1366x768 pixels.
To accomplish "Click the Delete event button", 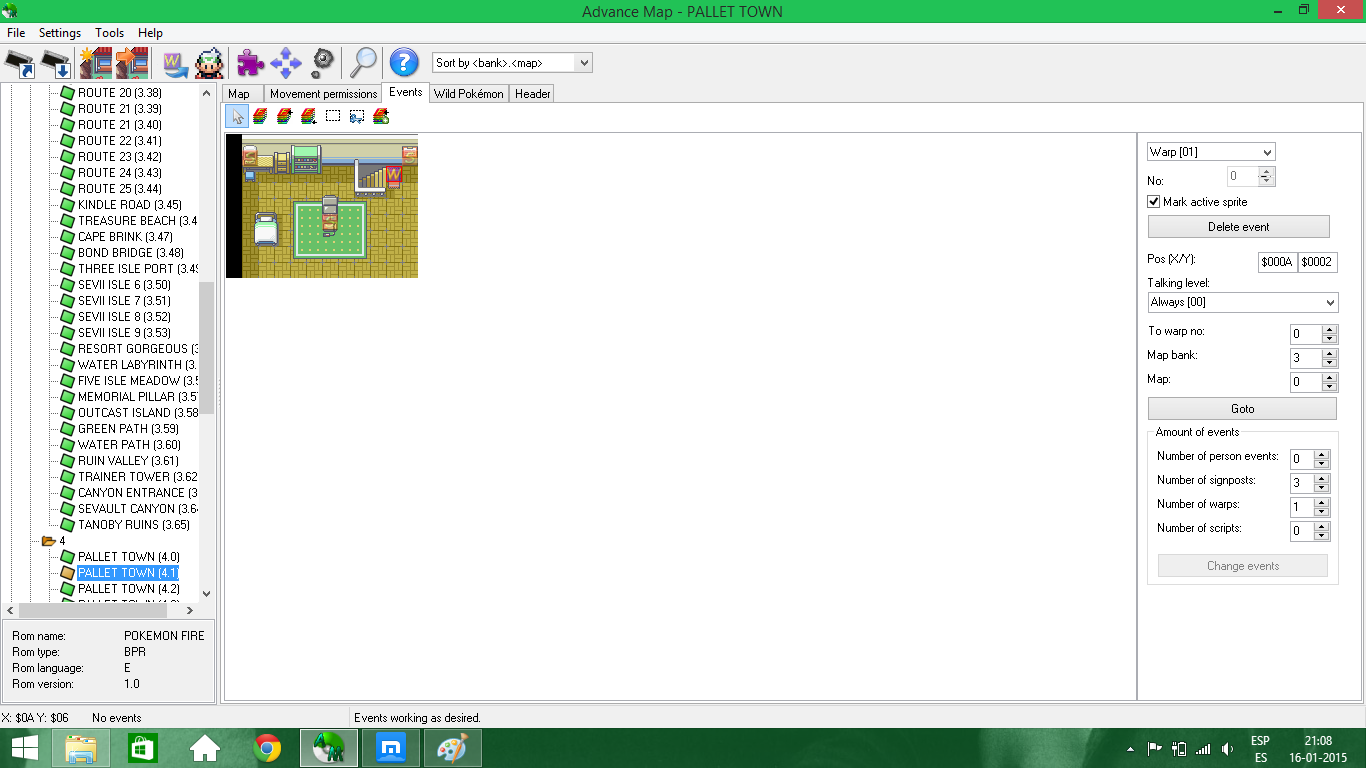I will (1238, 226).
